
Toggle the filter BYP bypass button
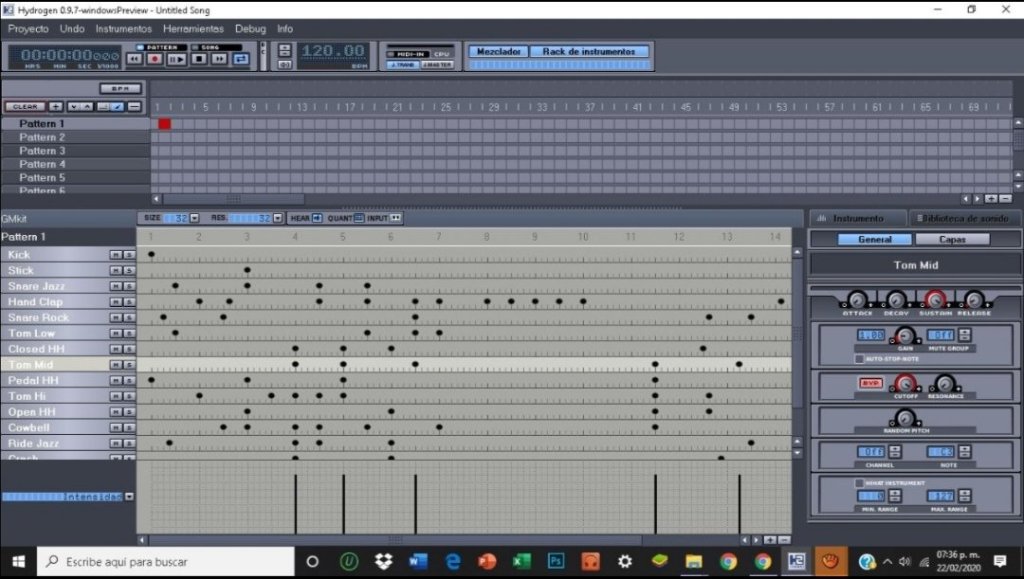(869, 383)
